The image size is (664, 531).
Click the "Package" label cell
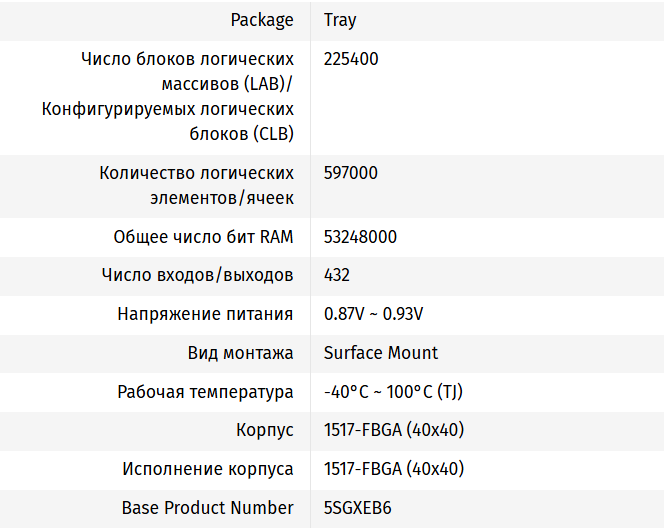[262, 20]
